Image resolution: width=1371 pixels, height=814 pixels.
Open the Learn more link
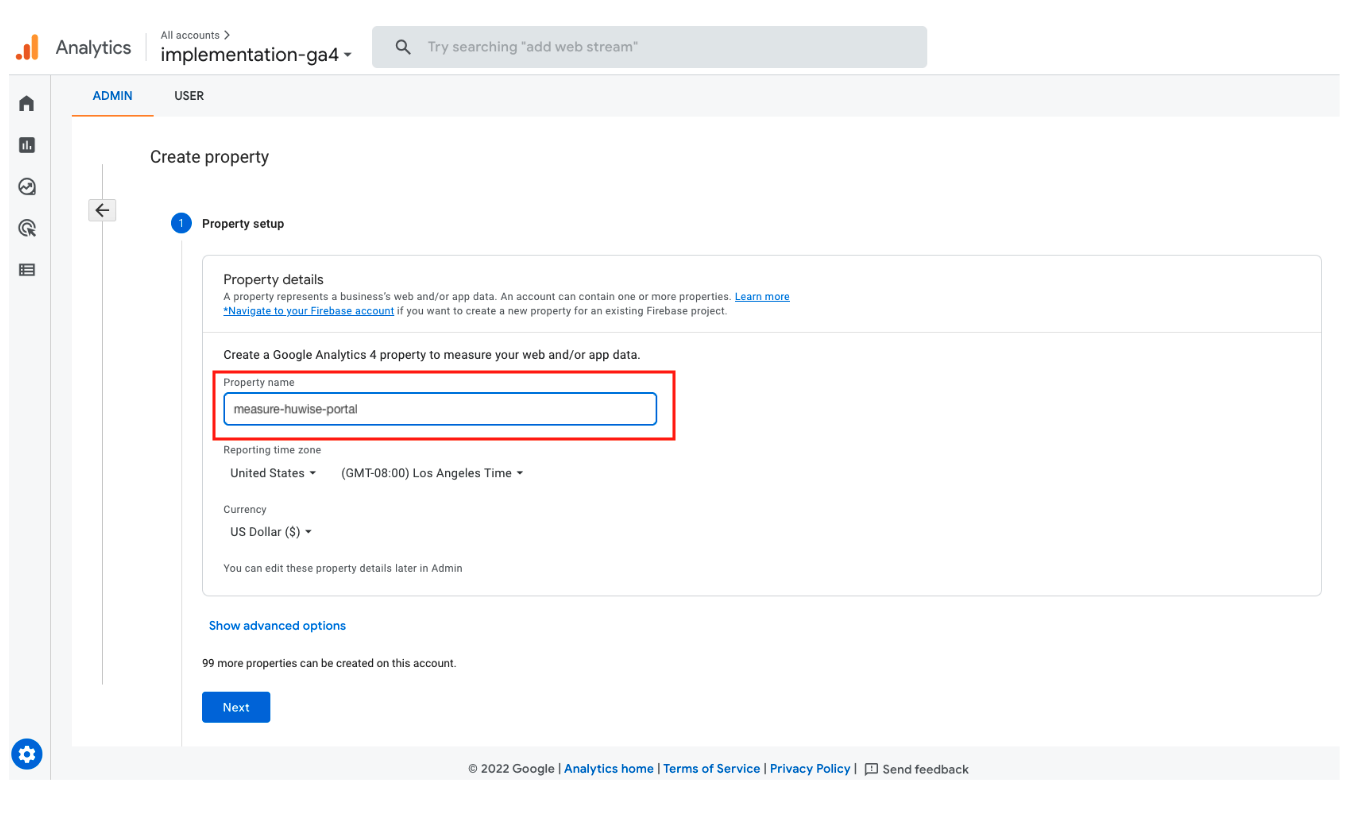point(762,297)
